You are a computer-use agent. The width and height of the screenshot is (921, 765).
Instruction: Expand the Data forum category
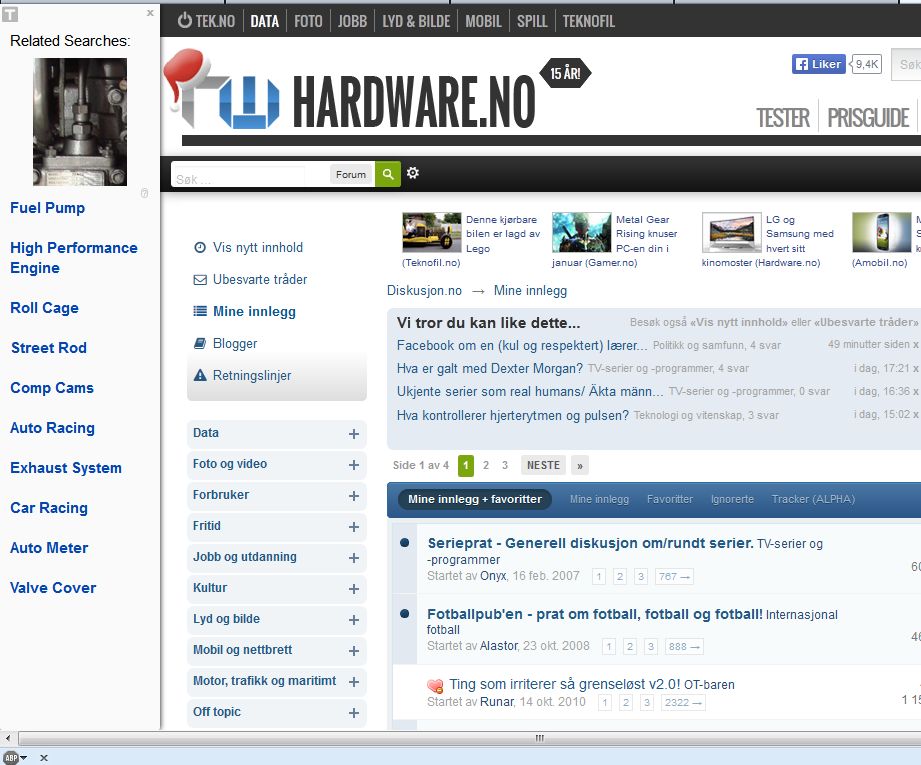click(354, 434)
